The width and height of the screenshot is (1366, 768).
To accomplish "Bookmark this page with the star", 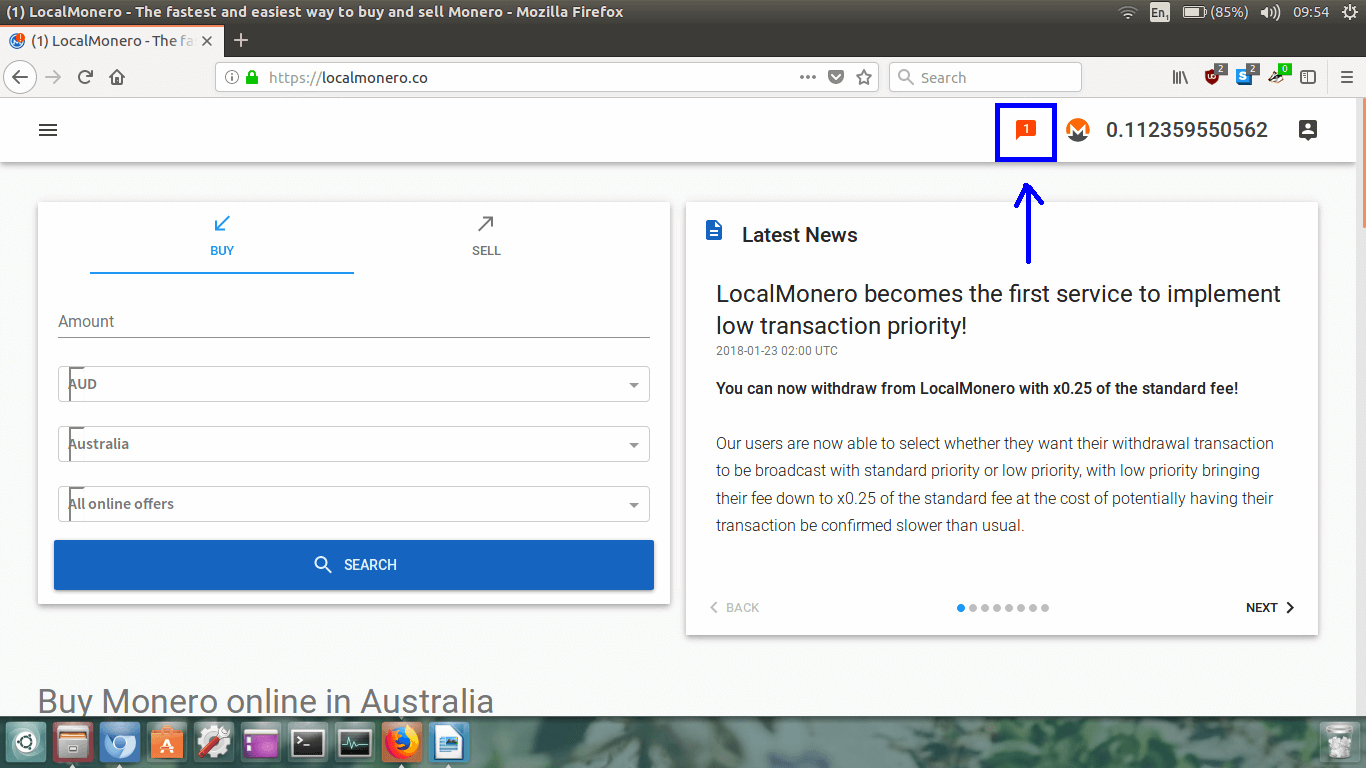I will coord(864,77).
